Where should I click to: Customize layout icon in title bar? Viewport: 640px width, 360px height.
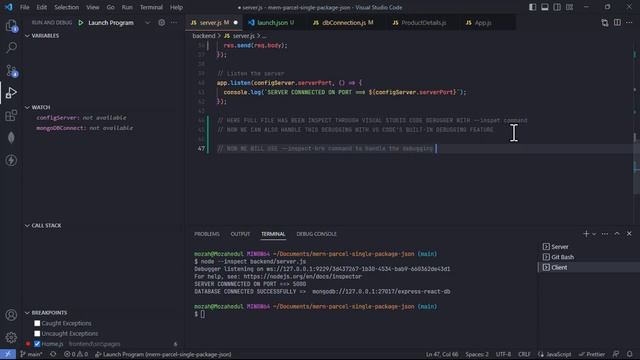point(569,7)
